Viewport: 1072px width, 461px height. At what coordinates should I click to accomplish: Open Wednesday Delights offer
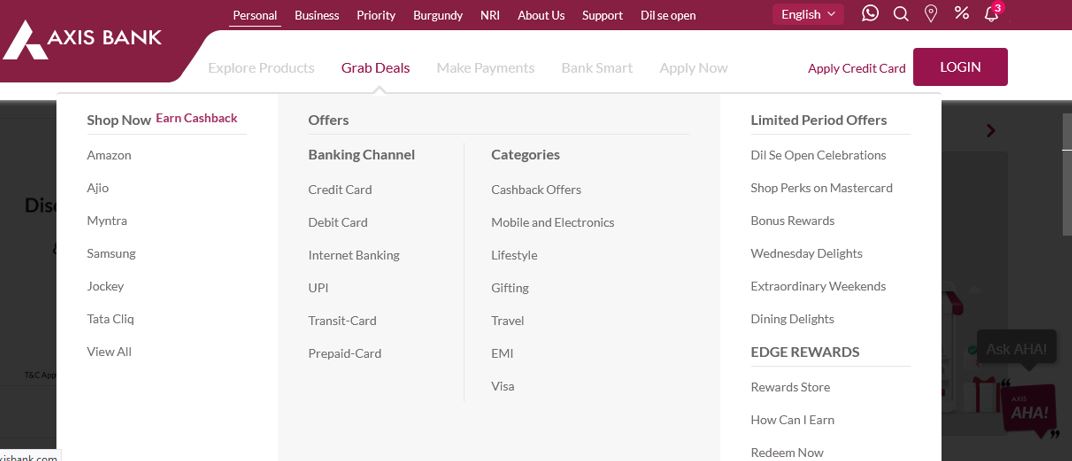tap(806, 253)
